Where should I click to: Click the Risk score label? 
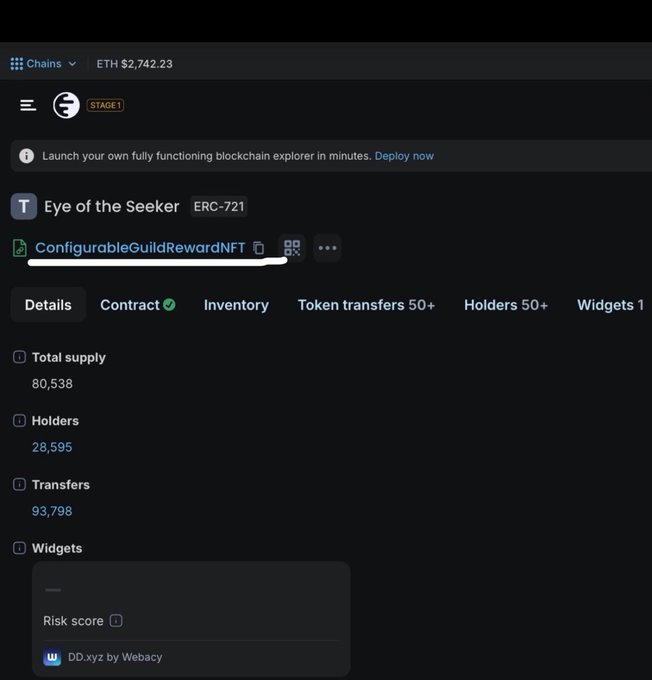coord(73,621)
